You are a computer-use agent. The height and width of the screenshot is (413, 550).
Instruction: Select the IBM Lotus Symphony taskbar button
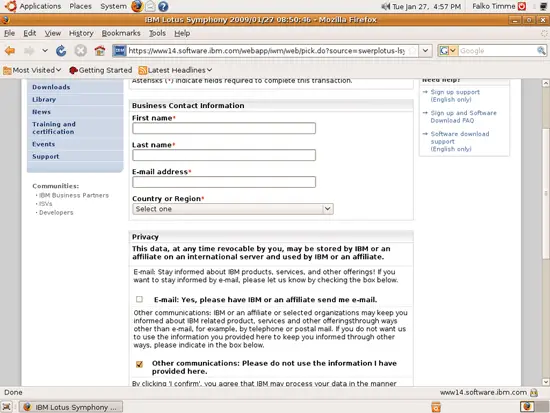coord(71,407)
